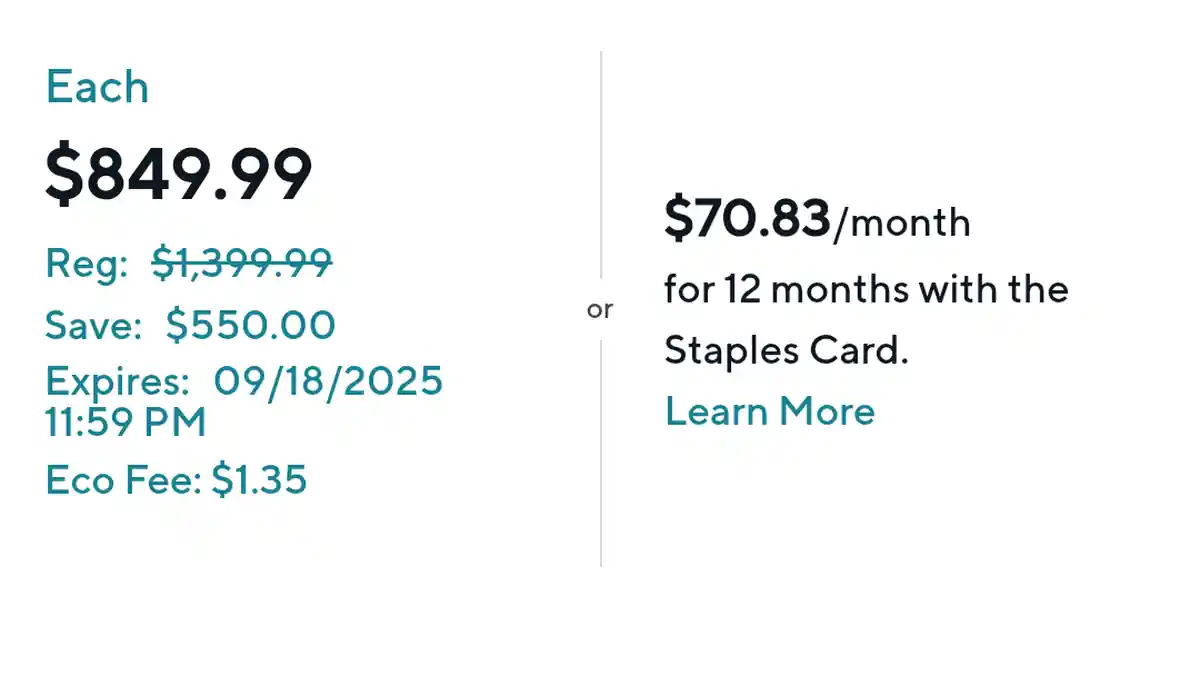The image size is (1200, 675).
Task: Click the $849.99 sale price
Action: coord(179,175)
